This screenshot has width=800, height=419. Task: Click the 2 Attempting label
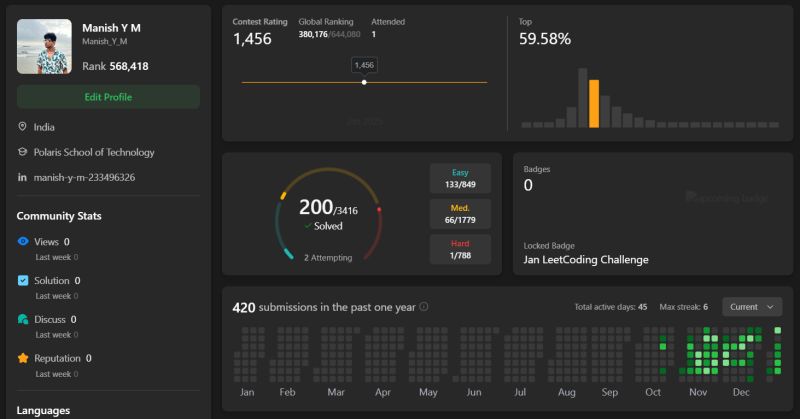pos(328,258)
